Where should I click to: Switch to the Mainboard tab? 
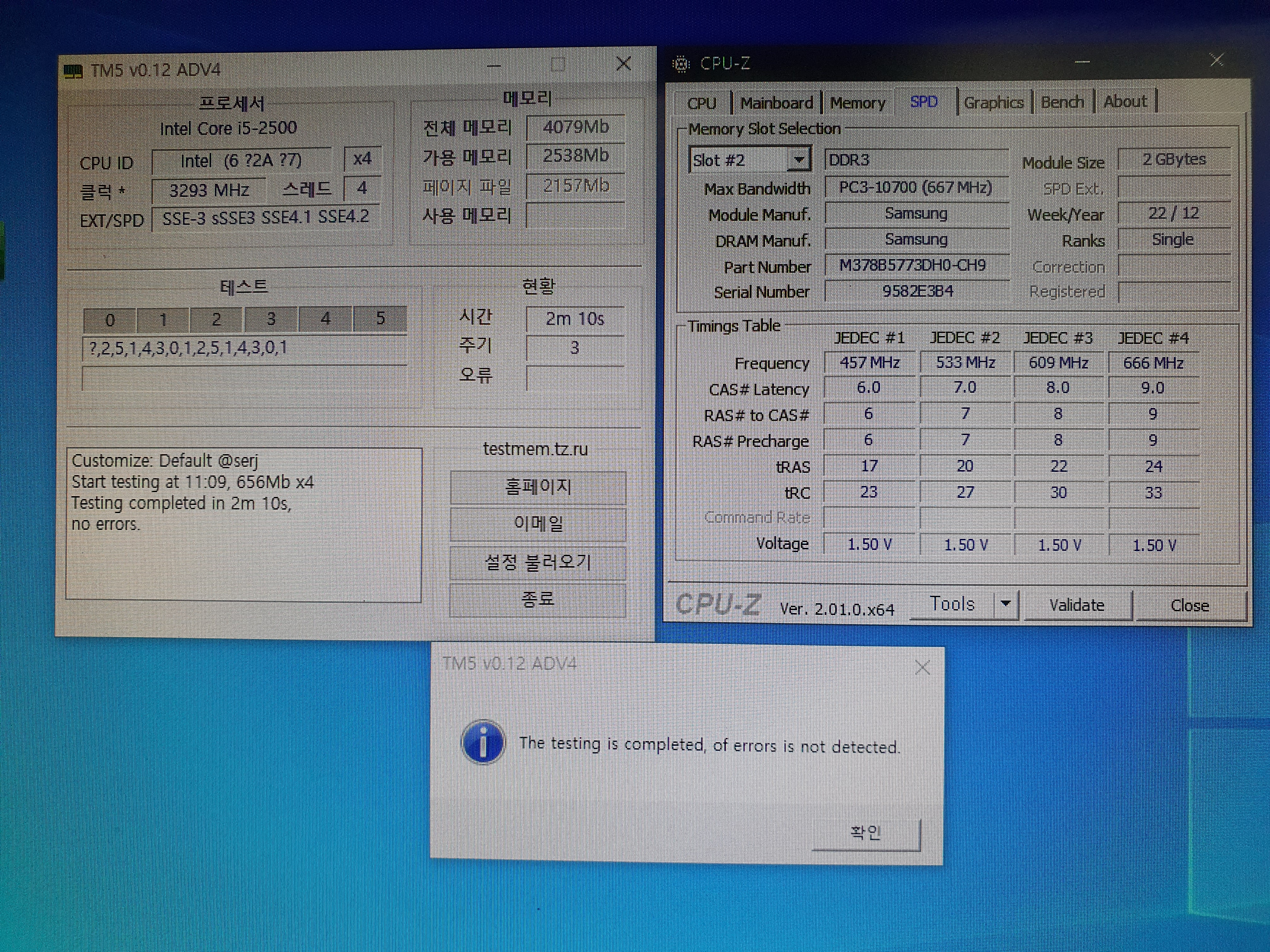(777, 103)
